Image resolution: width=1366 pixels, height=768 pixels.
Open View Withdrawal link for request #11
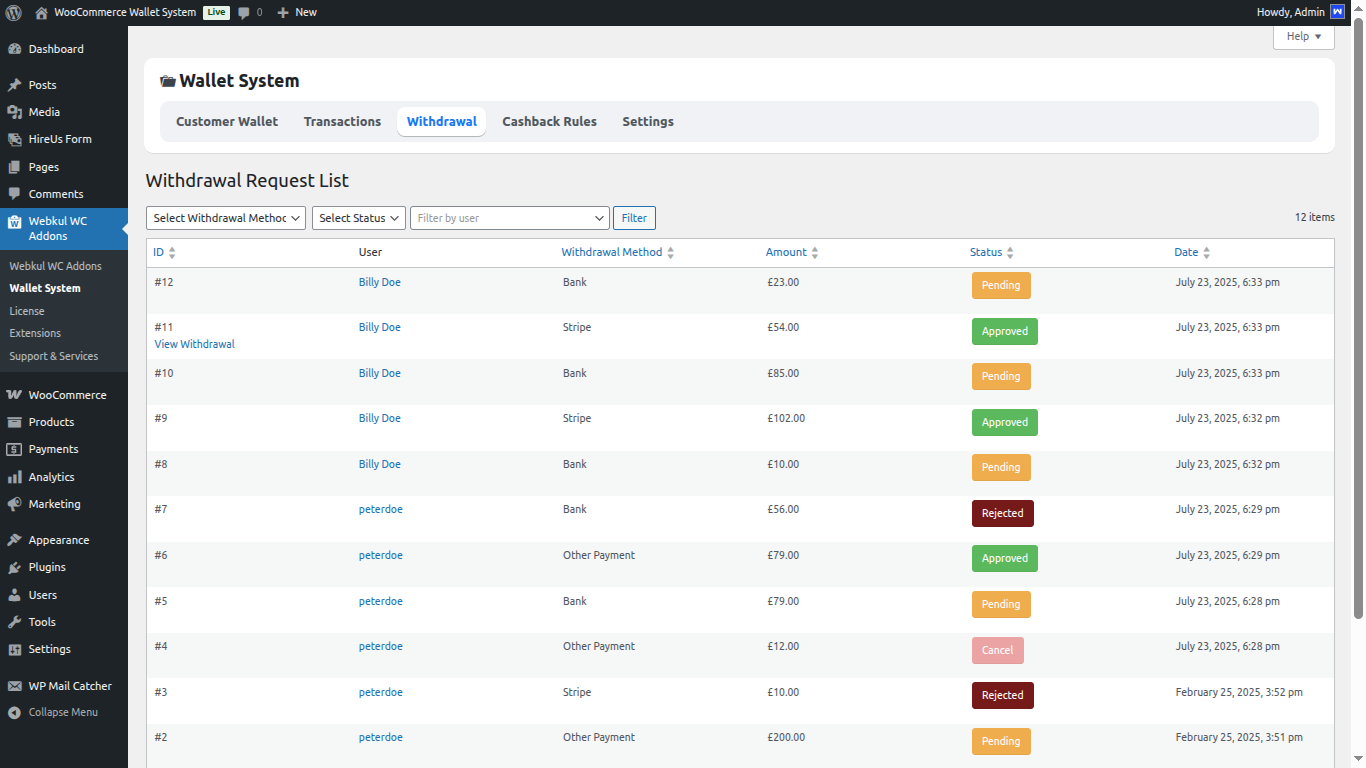pos(194,344)
